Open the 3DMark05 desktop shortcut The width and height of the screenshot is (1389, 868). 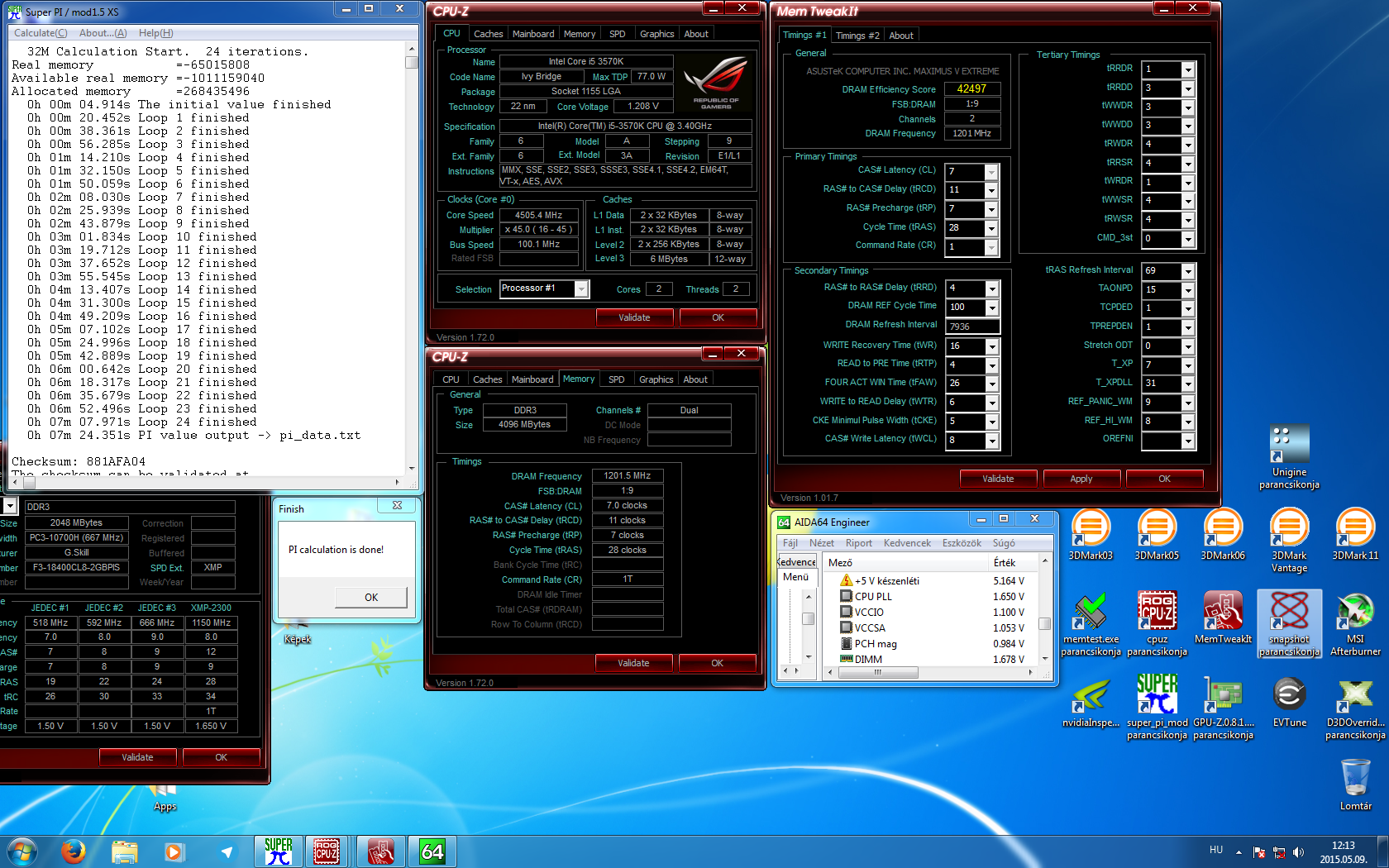(1157, 535)
